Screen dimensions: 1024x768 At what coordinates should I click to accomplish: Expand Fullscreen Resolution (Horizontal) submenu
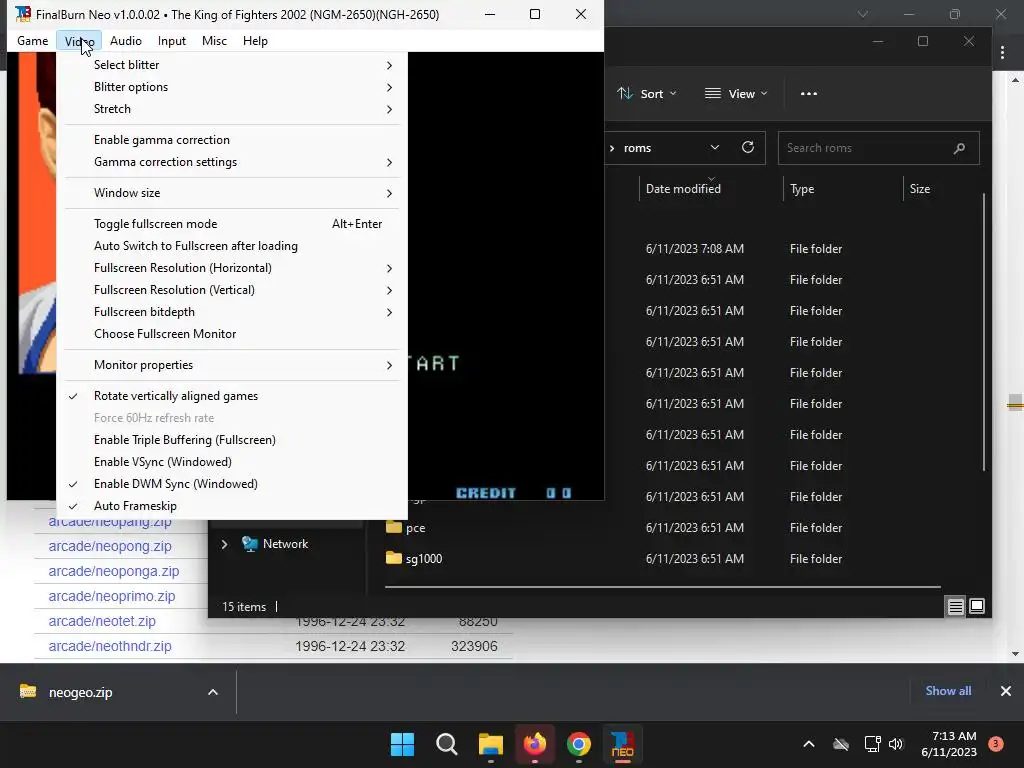click(x=232, y=268)
